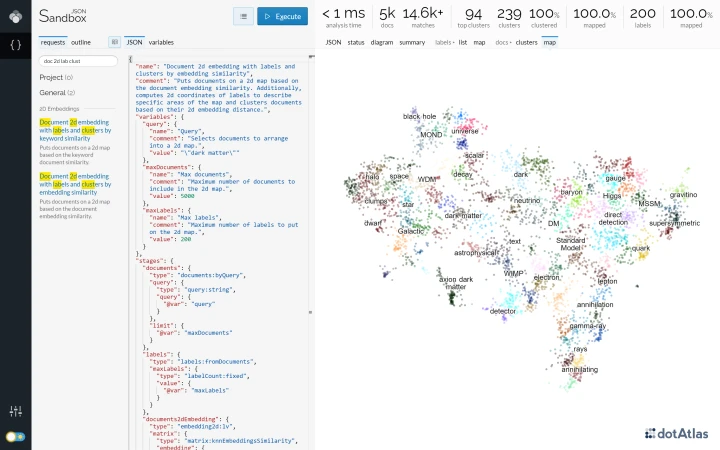Open the docs clusters view

tap(526, 42)
